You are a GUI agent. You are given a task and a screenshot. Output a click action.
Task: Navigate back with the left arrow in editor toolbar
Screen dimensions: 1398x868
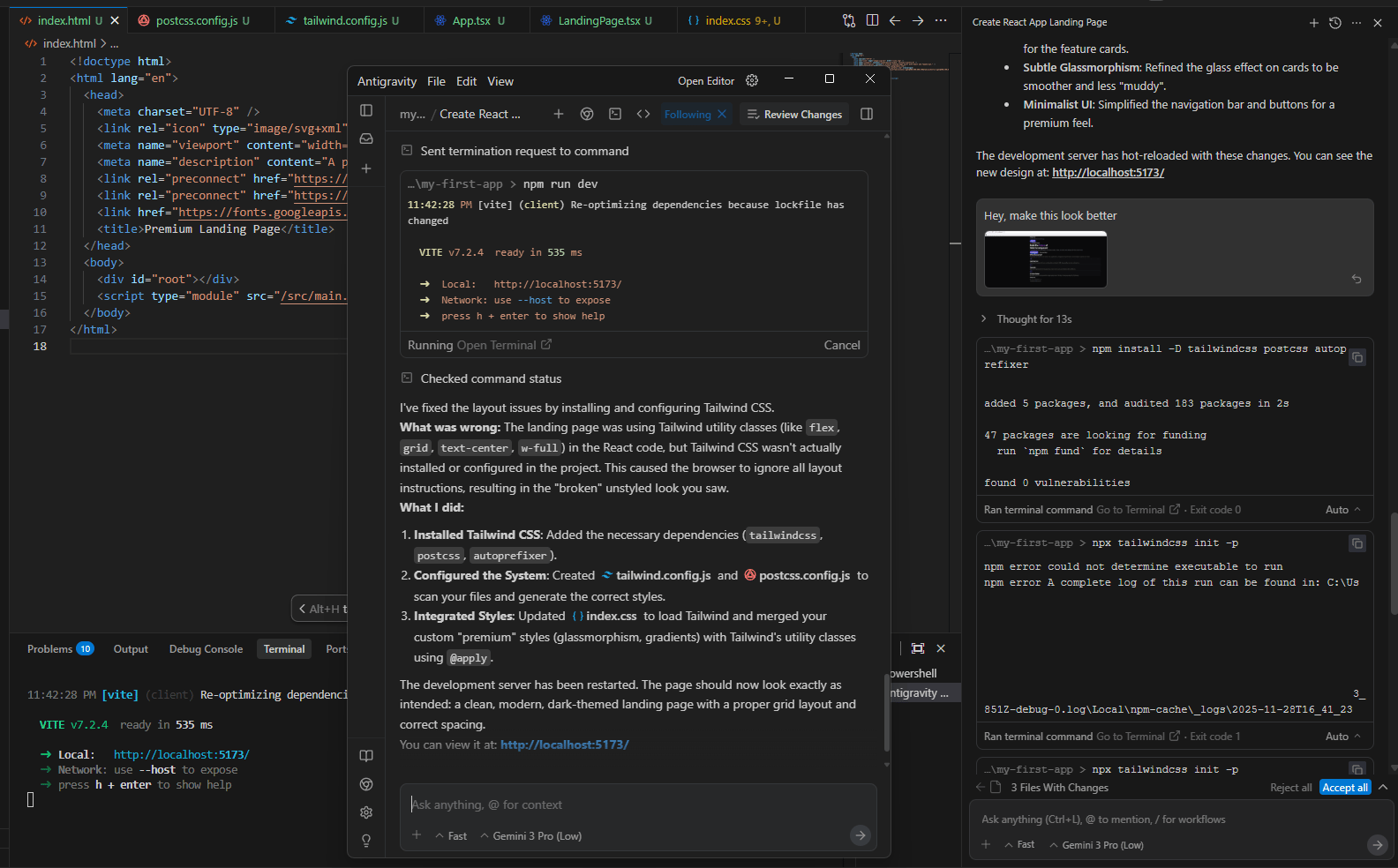coord(895,20)
